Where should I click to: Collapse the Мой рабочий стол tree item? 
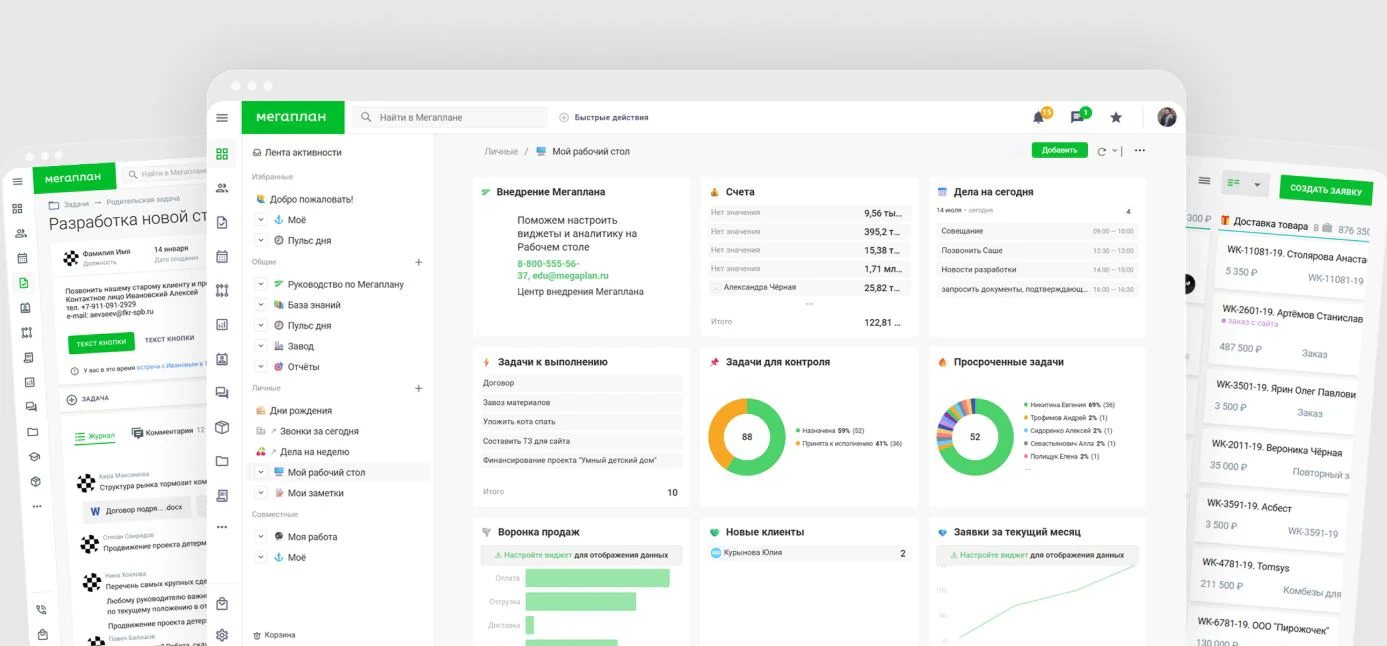click(x=261, y=472)
